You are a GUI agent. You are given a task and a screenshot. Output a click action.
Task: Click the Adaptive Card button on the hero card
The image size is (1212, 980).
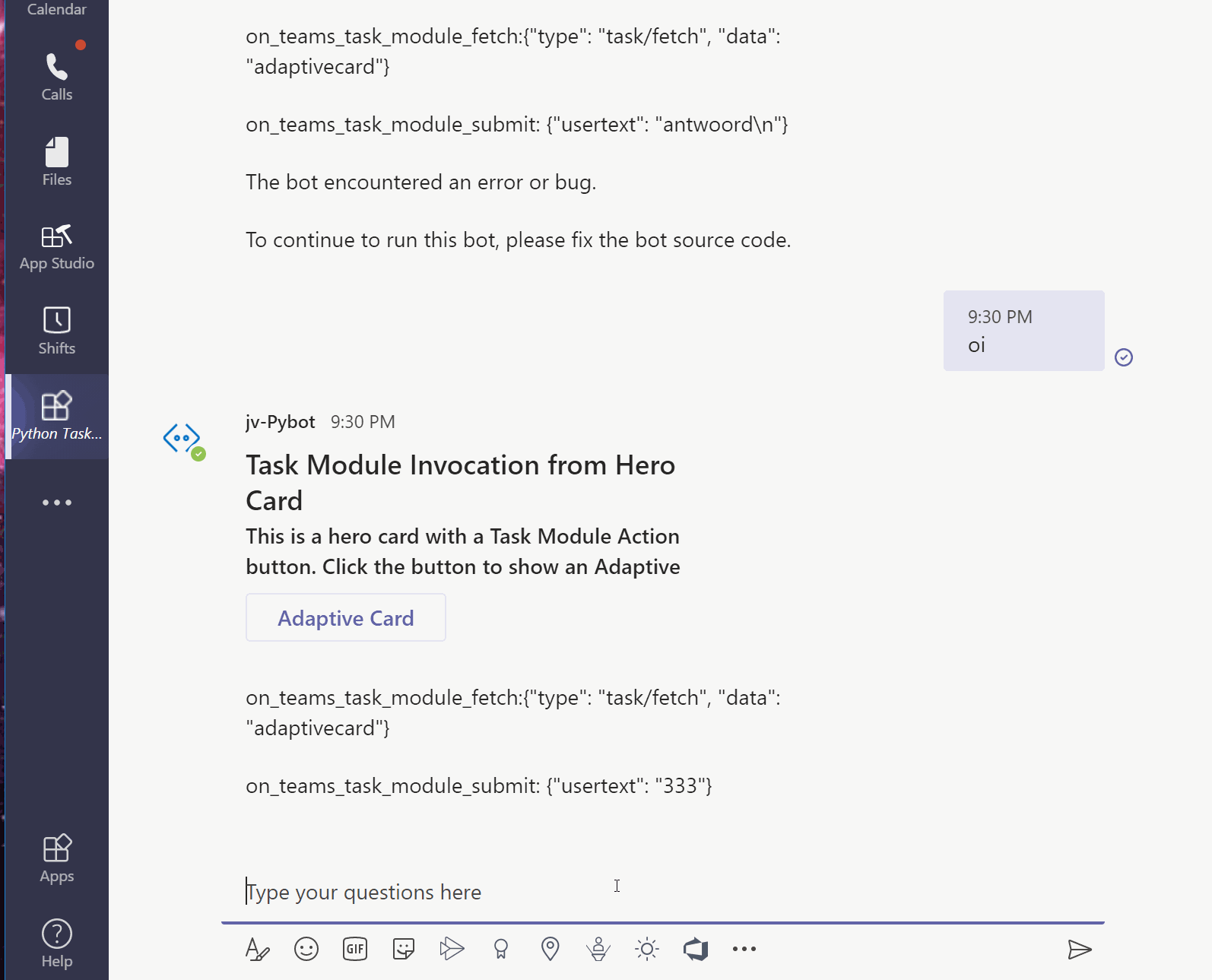(345, 617)
